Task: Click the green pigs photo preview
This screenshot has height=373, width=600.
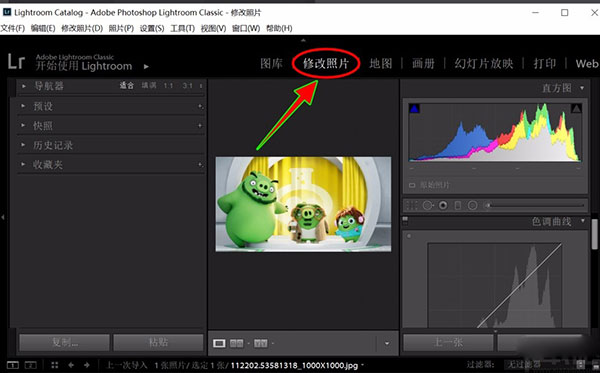Action: pos(303,204)
